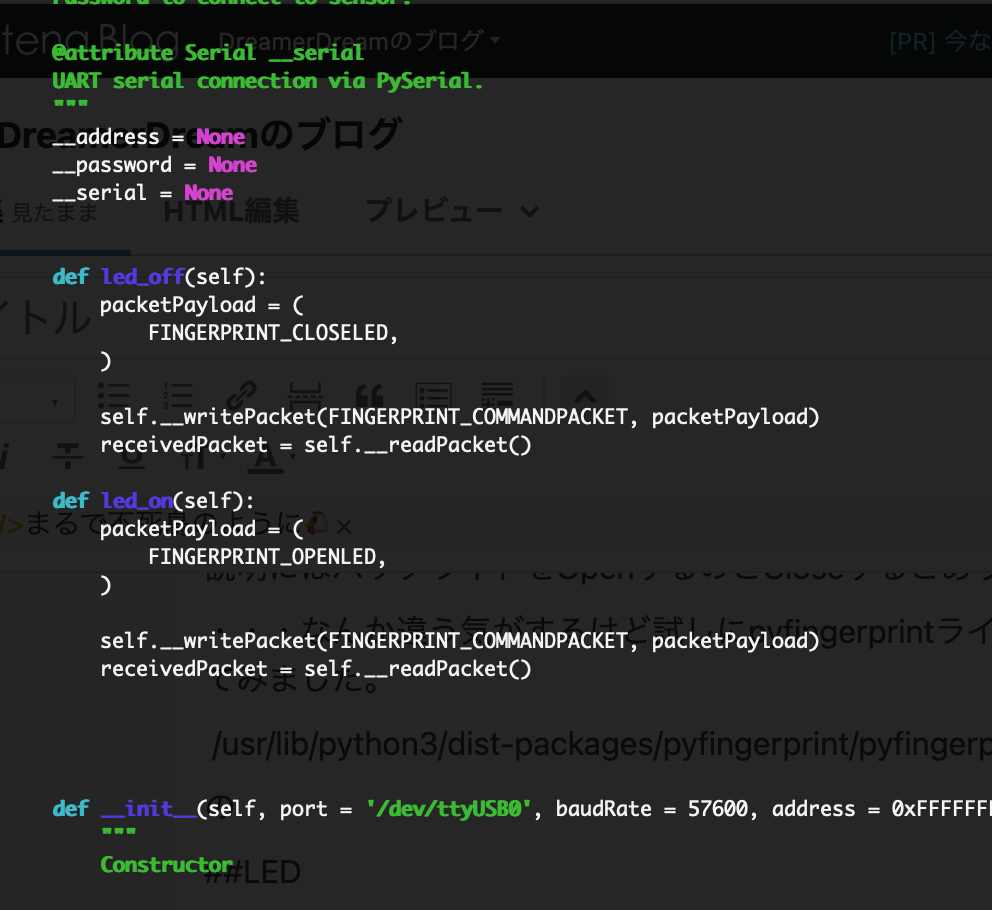
Task: Click the __init__ method name
Action: [149, 809]
